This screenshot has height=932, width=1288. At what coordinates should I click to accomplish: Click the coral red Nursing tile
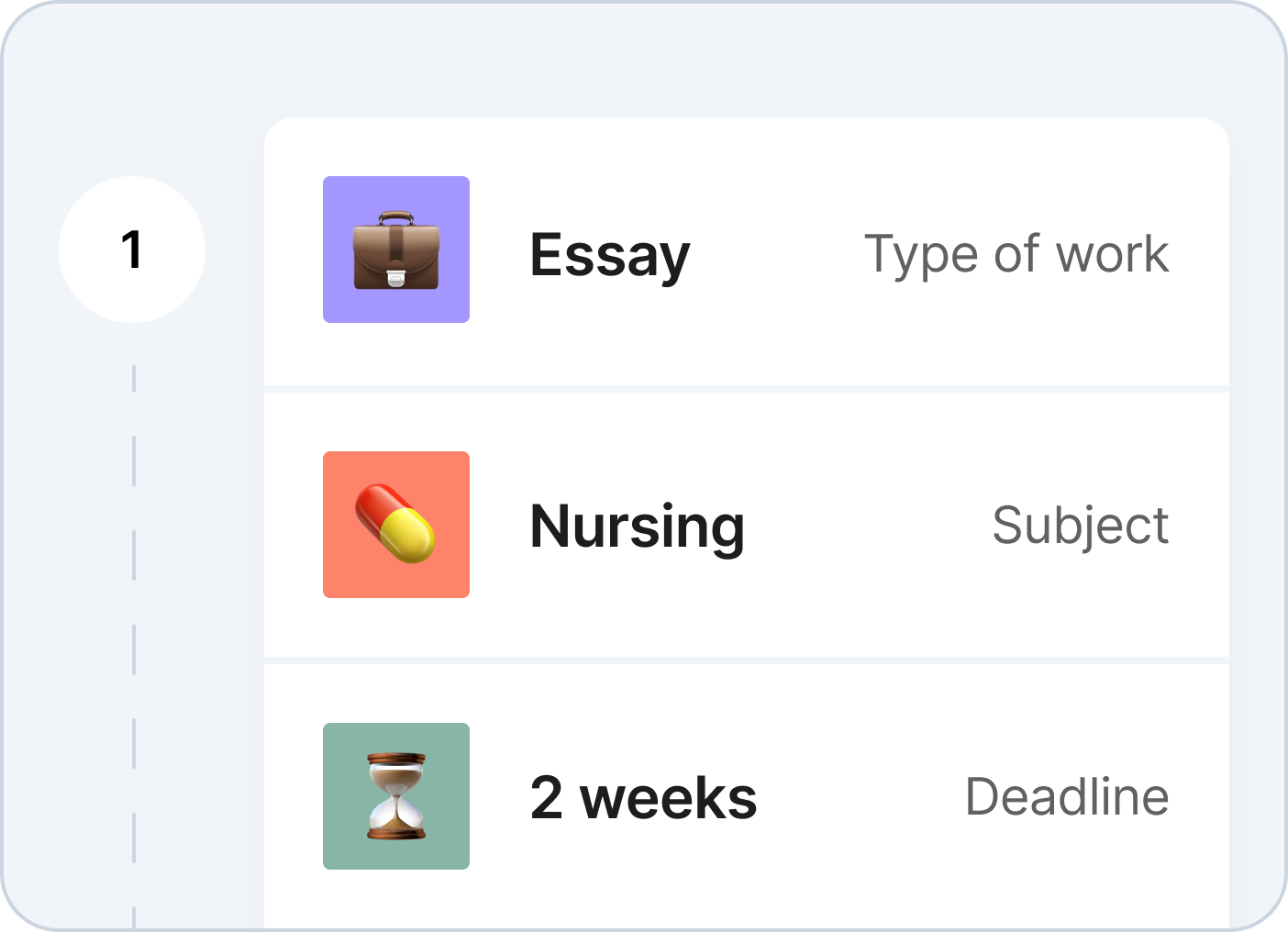396,525
